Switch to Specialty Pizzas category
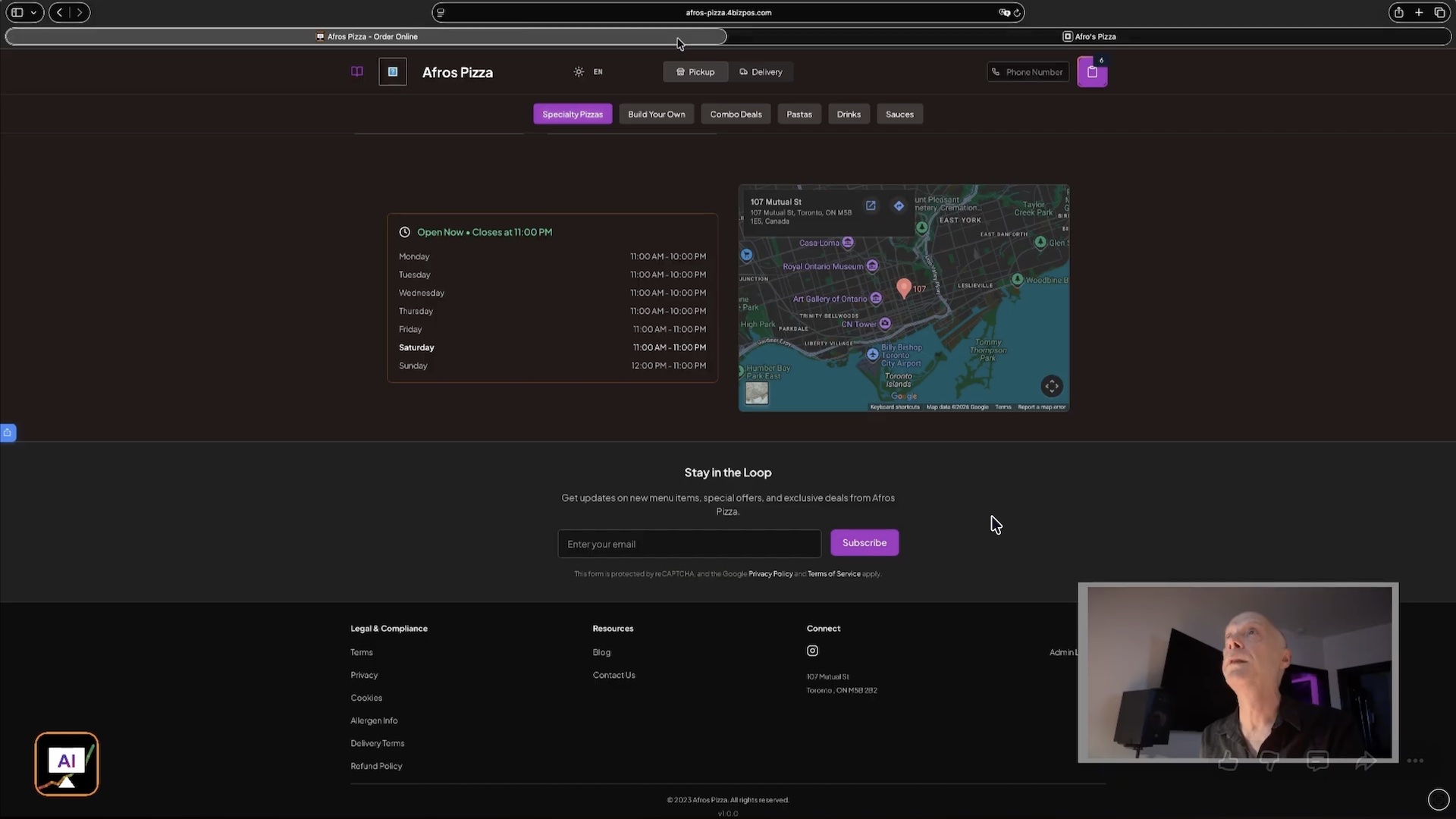1456x819 pixels. (x=573, y=115)
